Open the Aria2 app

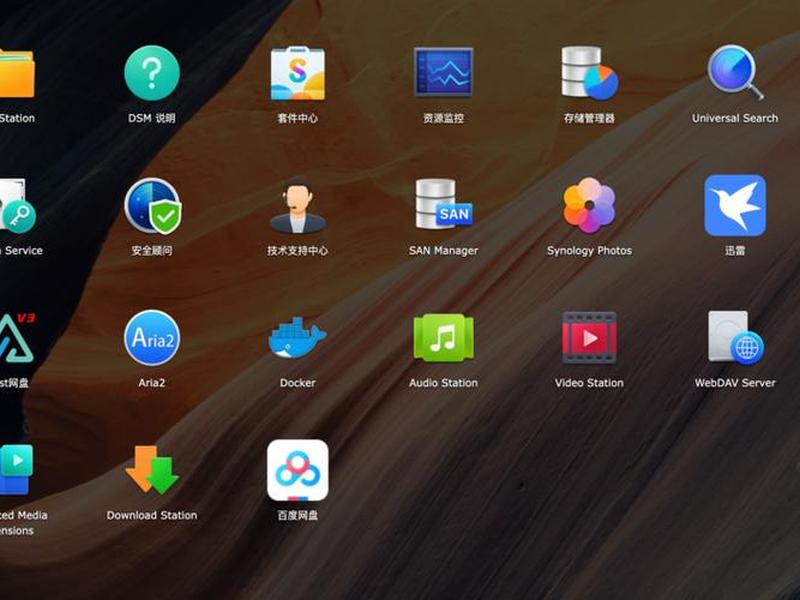coord(152,338)
